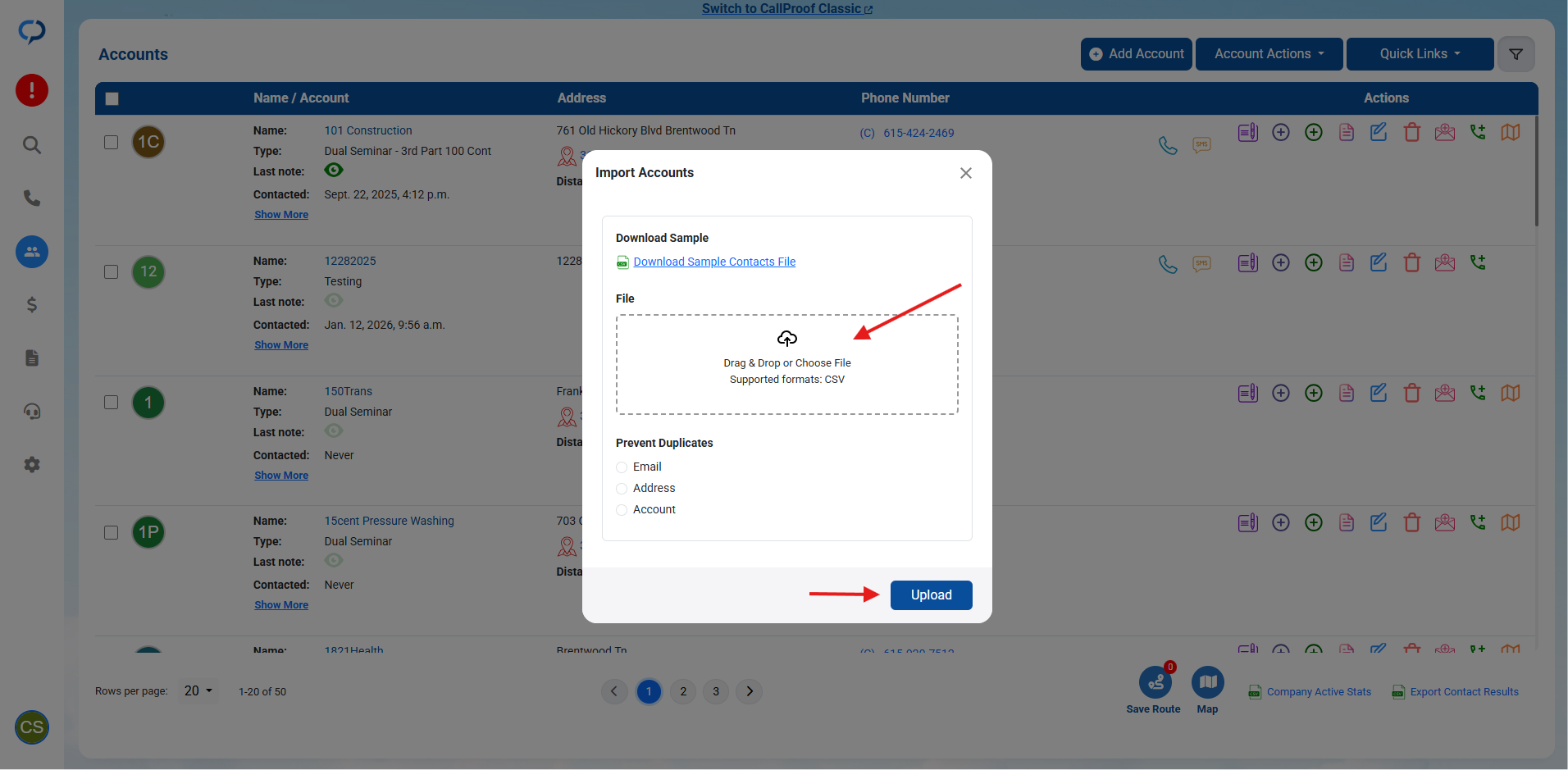Close the Import Accounts dialog
Screen dimensions: 1568x770
click(x=966, y=173)
